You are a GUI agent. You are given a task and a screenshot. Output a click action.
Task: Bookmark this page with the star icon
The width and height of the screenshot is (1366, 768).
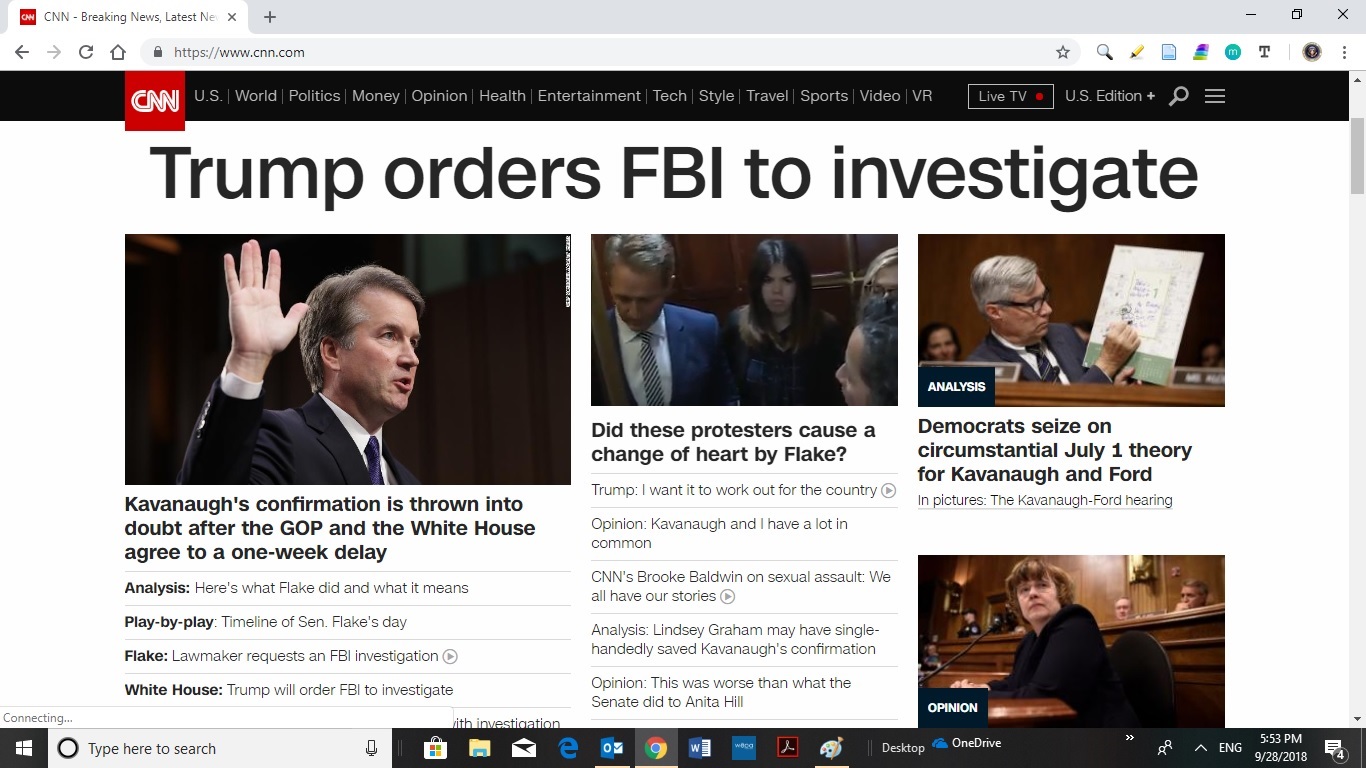tap(1063, 52)
